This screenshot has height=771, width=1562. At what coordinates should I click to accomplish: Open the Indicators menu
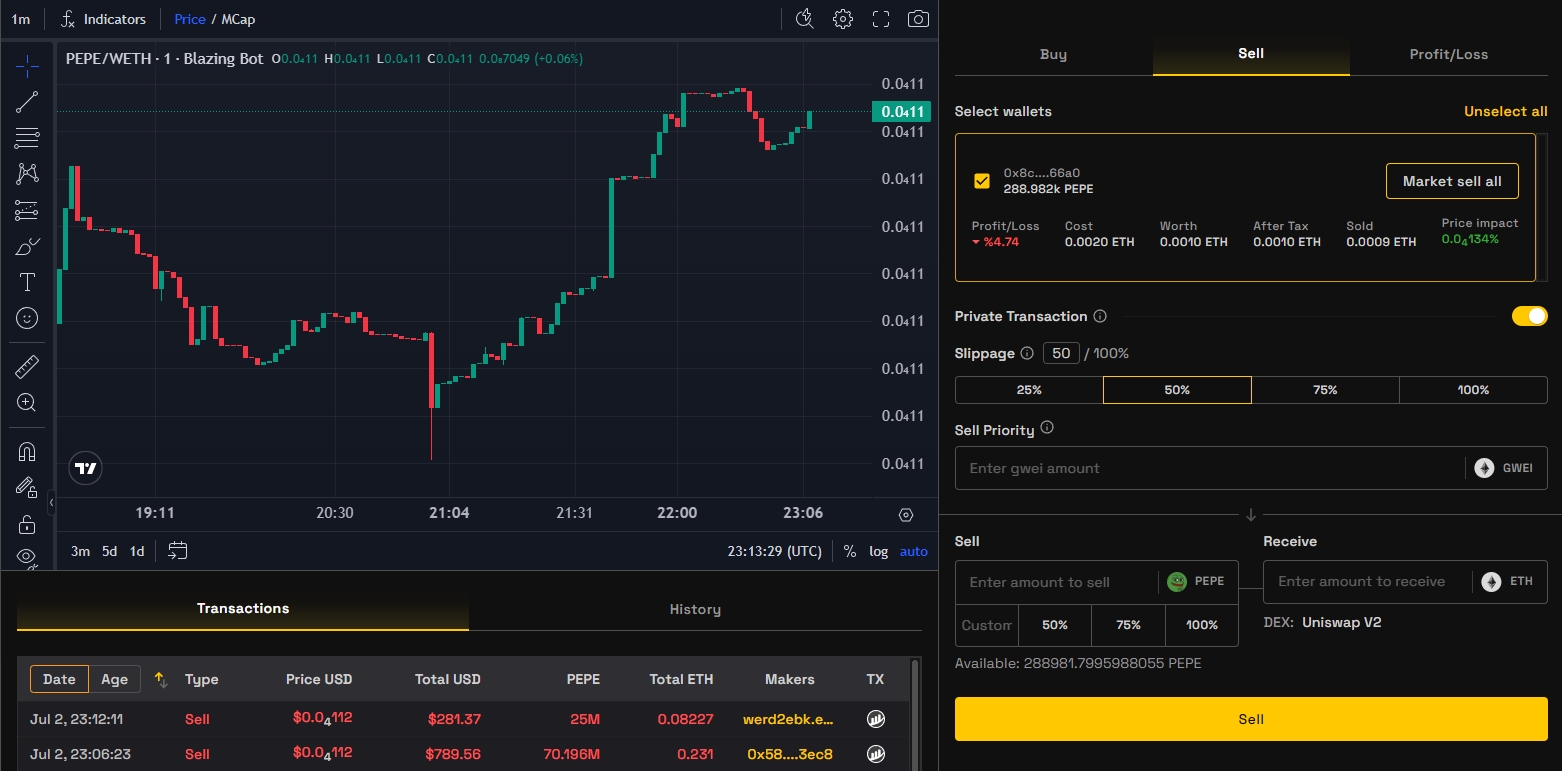(x=103, y=19)
